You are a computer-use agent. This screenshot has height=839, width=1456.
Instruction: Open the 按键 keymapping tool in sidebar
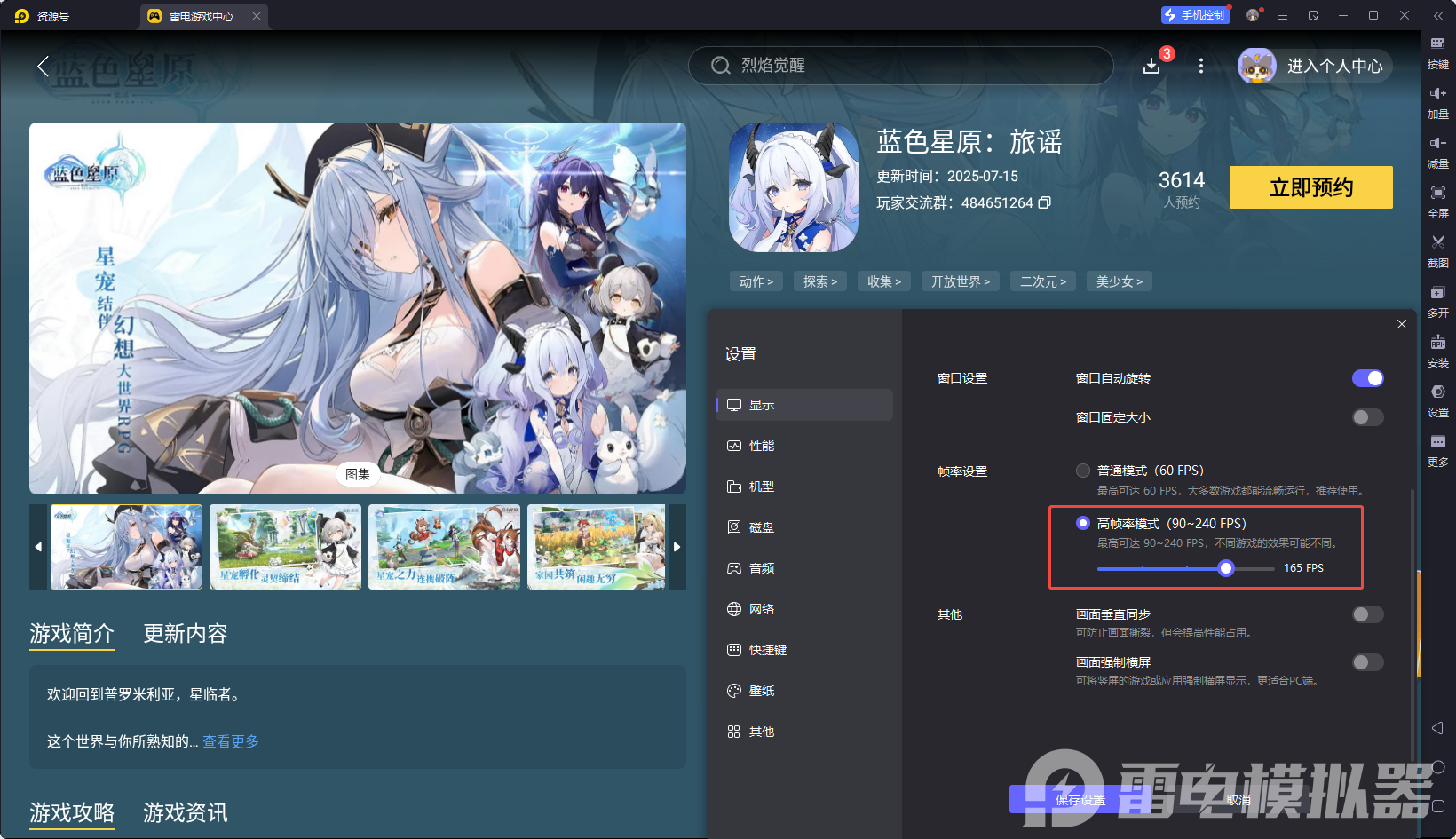coord(1437,51)
